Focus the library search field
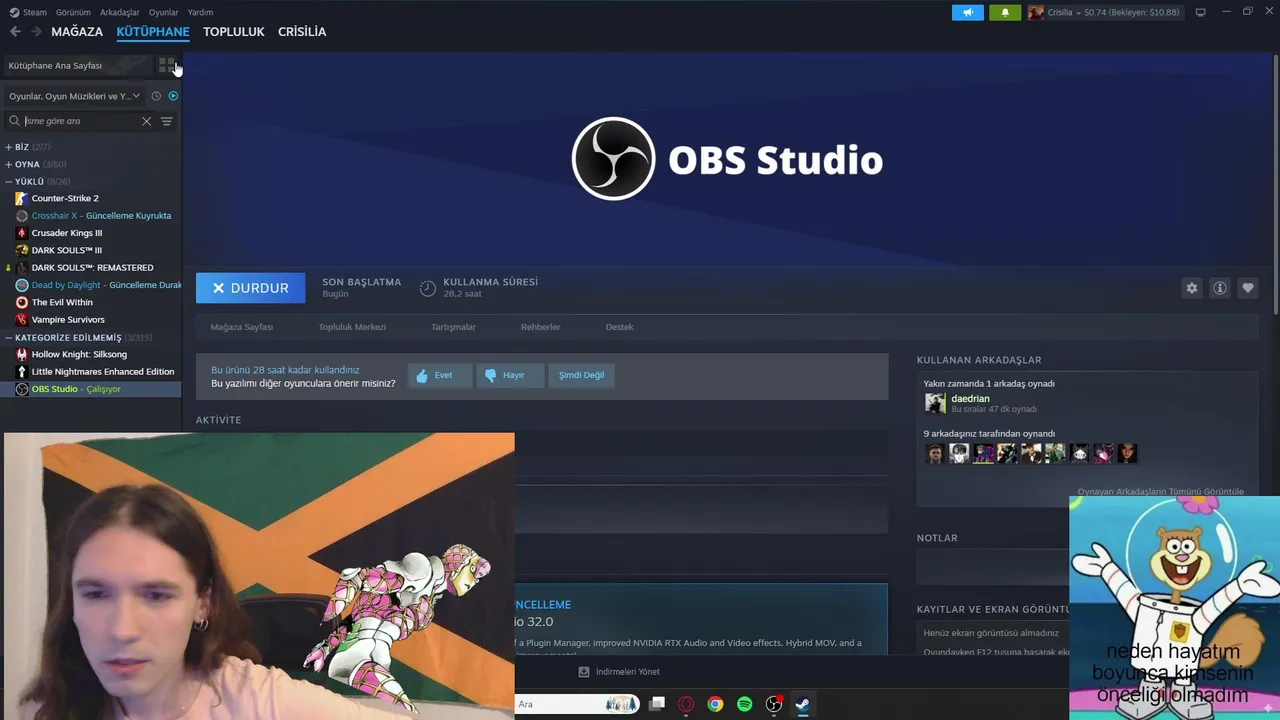 coord(80,121)
